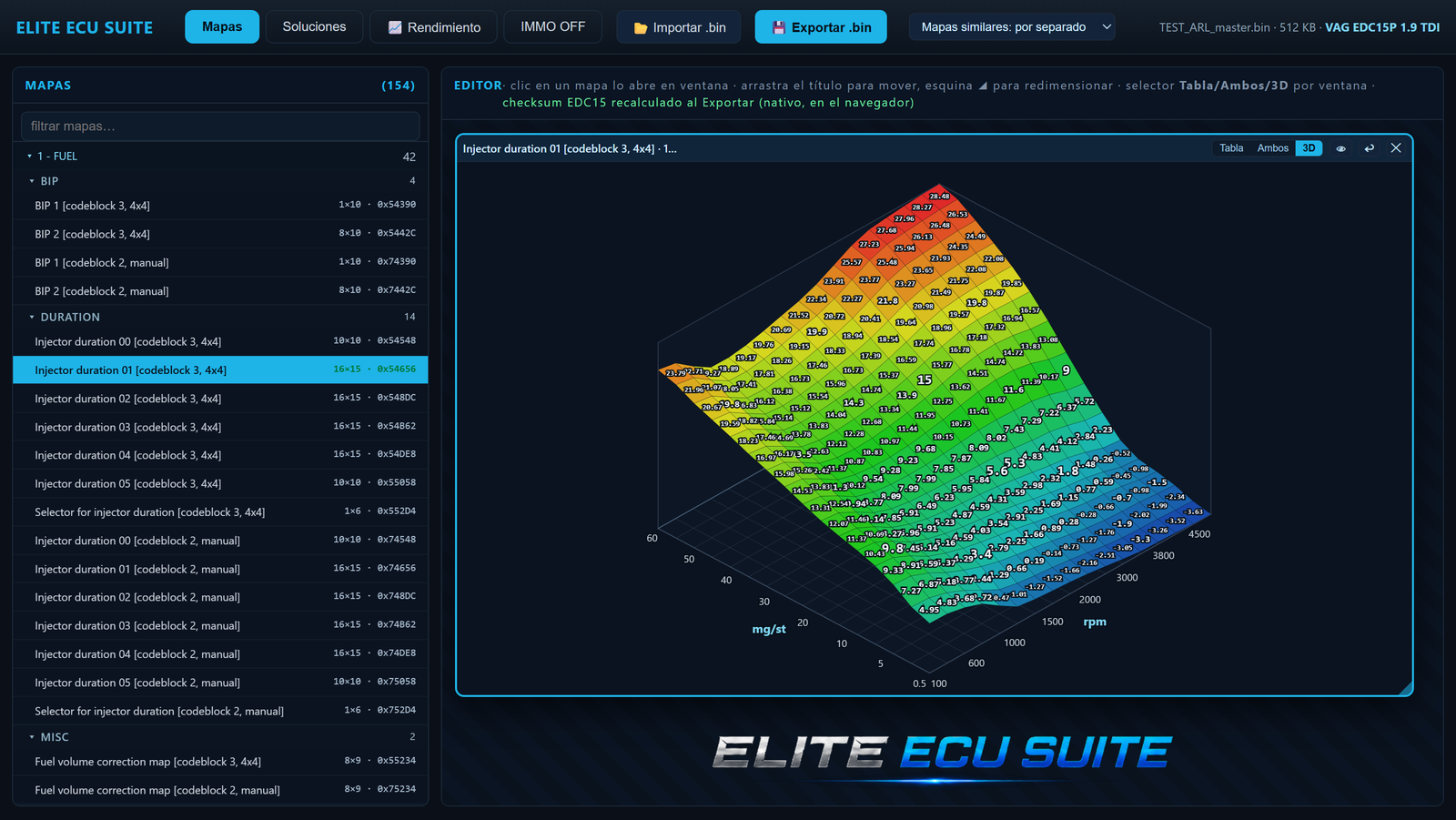Click the TEST_ARL_master.bin file info text
1456x820 pixels.
coord(1299,27)
